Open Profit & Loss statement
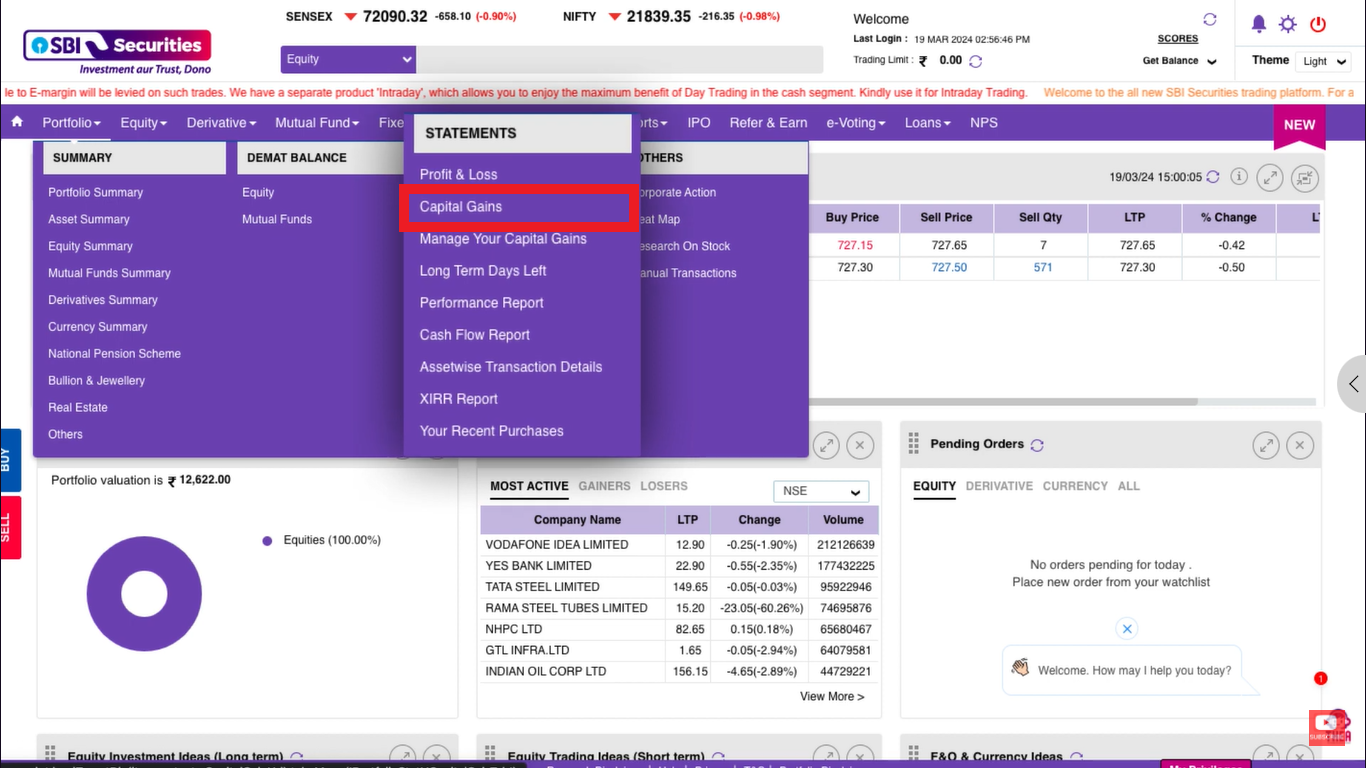1366x768 pixels. [458, 174]
